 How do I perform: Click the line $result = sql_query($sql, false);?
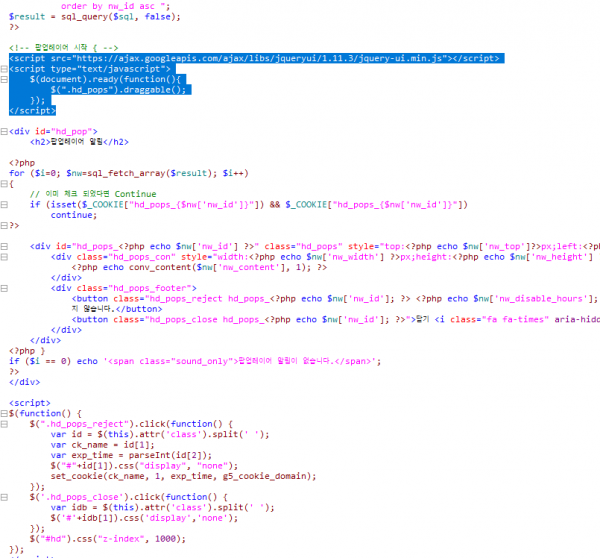[x=95, y=17]
